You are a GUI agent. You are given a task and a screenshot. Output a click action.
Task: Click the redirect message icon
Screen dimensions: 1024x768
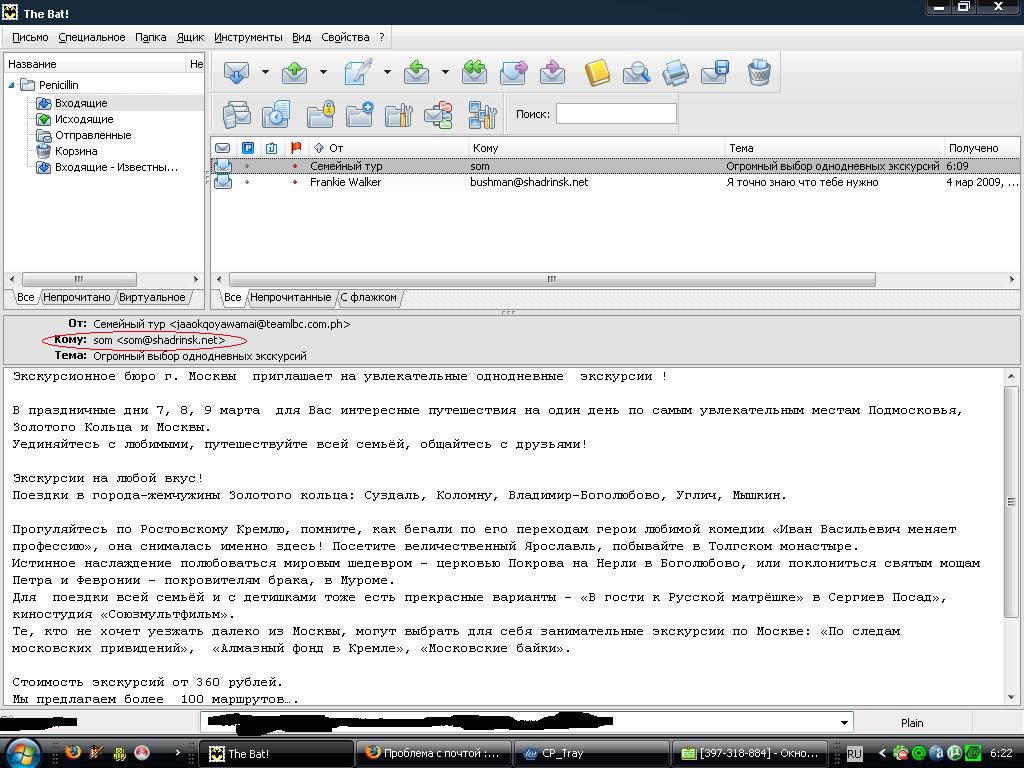pos(552,72)
